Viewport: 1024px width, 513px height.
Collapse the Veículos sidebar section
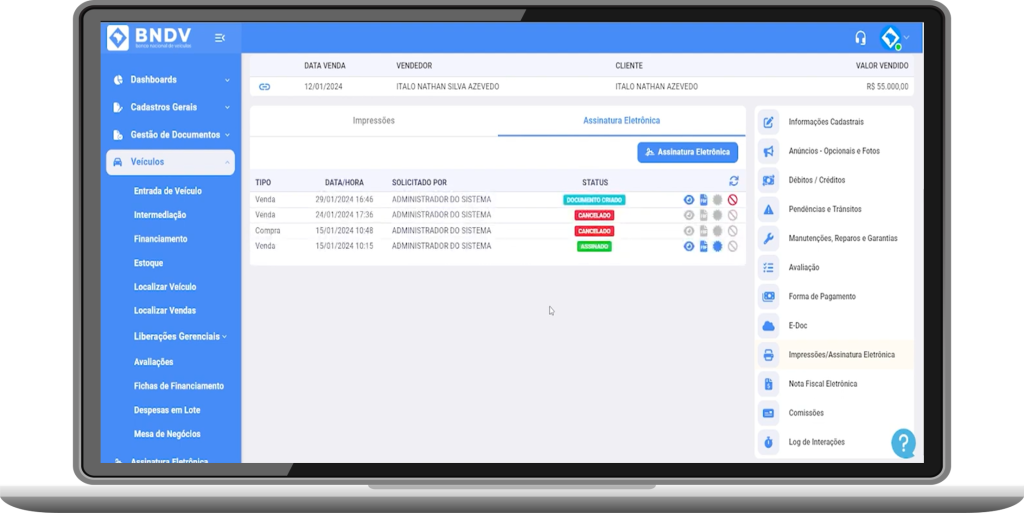(170, 162)
